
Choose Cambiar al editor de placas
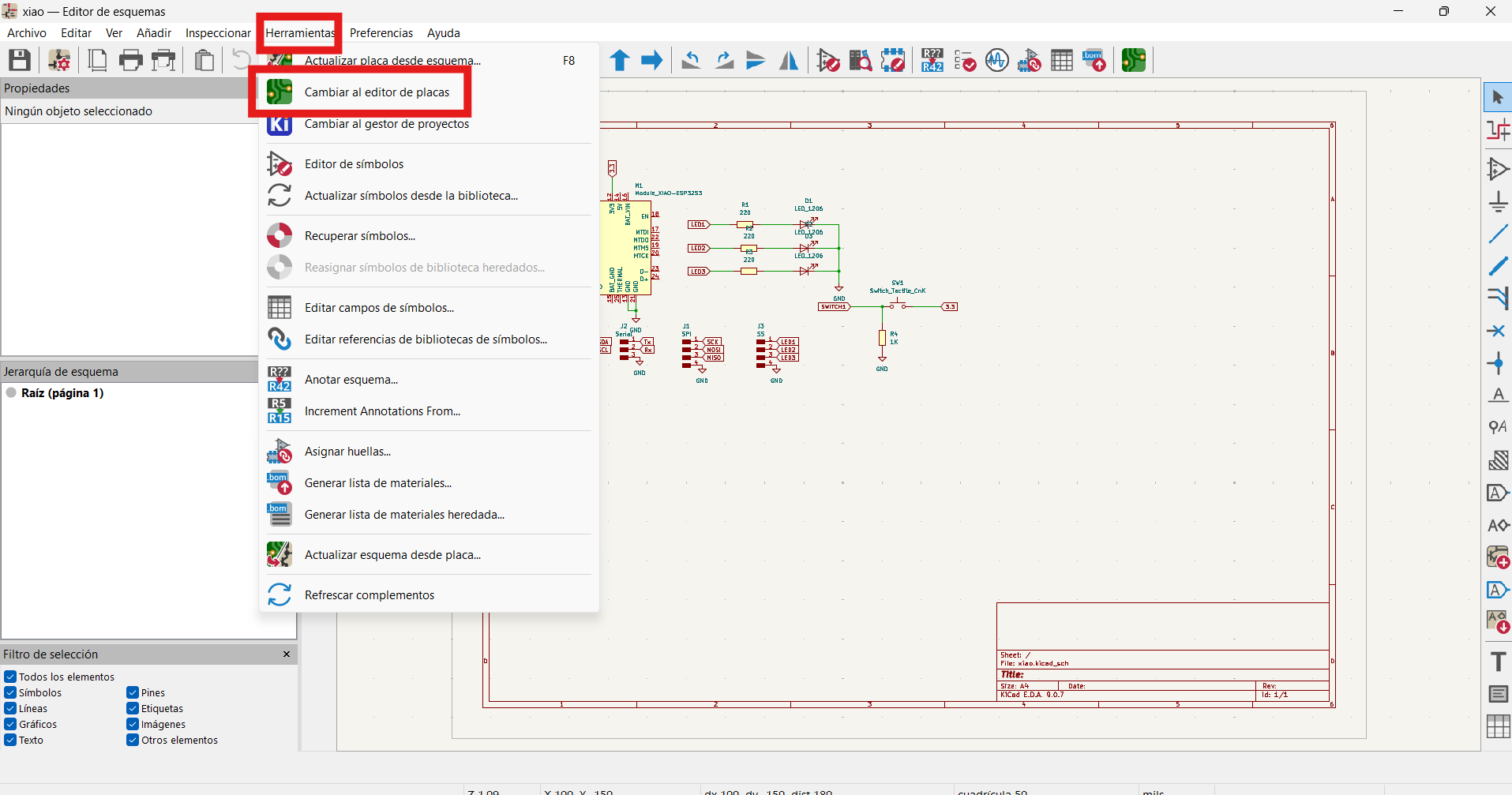click(430, 92)
